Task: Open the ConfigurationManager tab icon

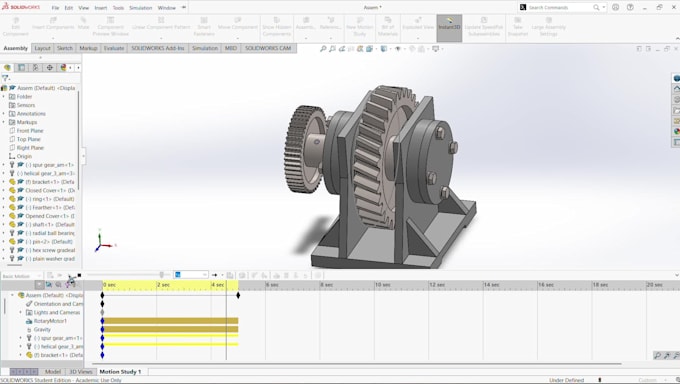Action: point(36,67)
